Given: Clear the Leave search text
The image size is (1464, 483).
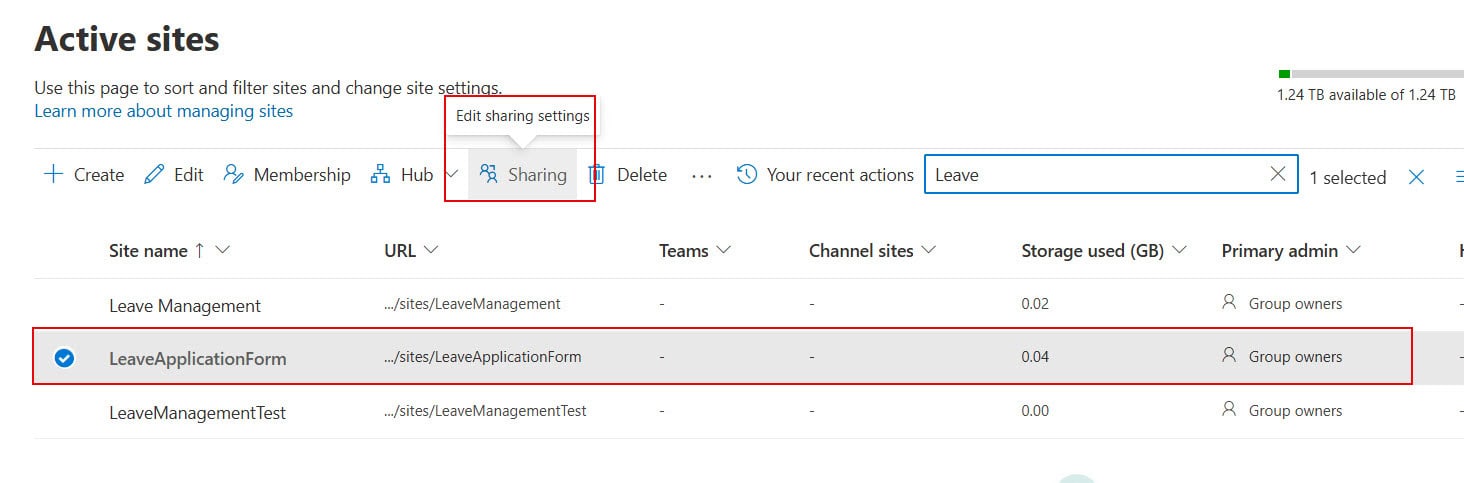Looking at the screenshot, I should click(x=1277, y=174).
